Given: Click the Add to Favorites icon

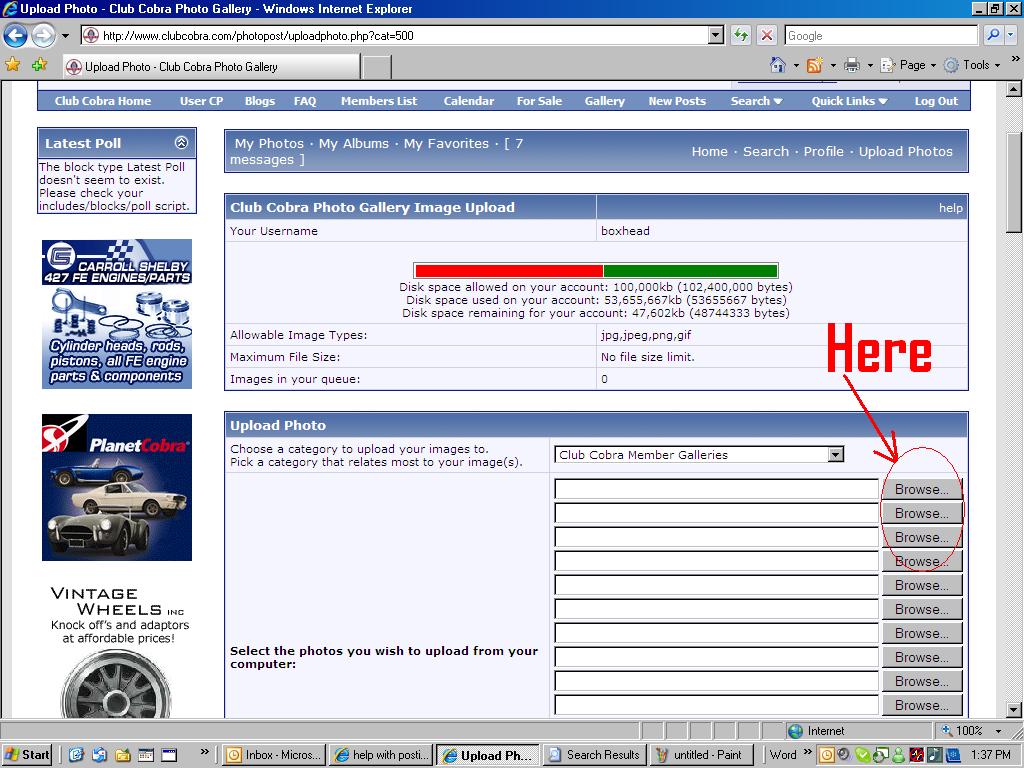Looking at the screenshot, I should pyautogui.click(x=39, y=65).
